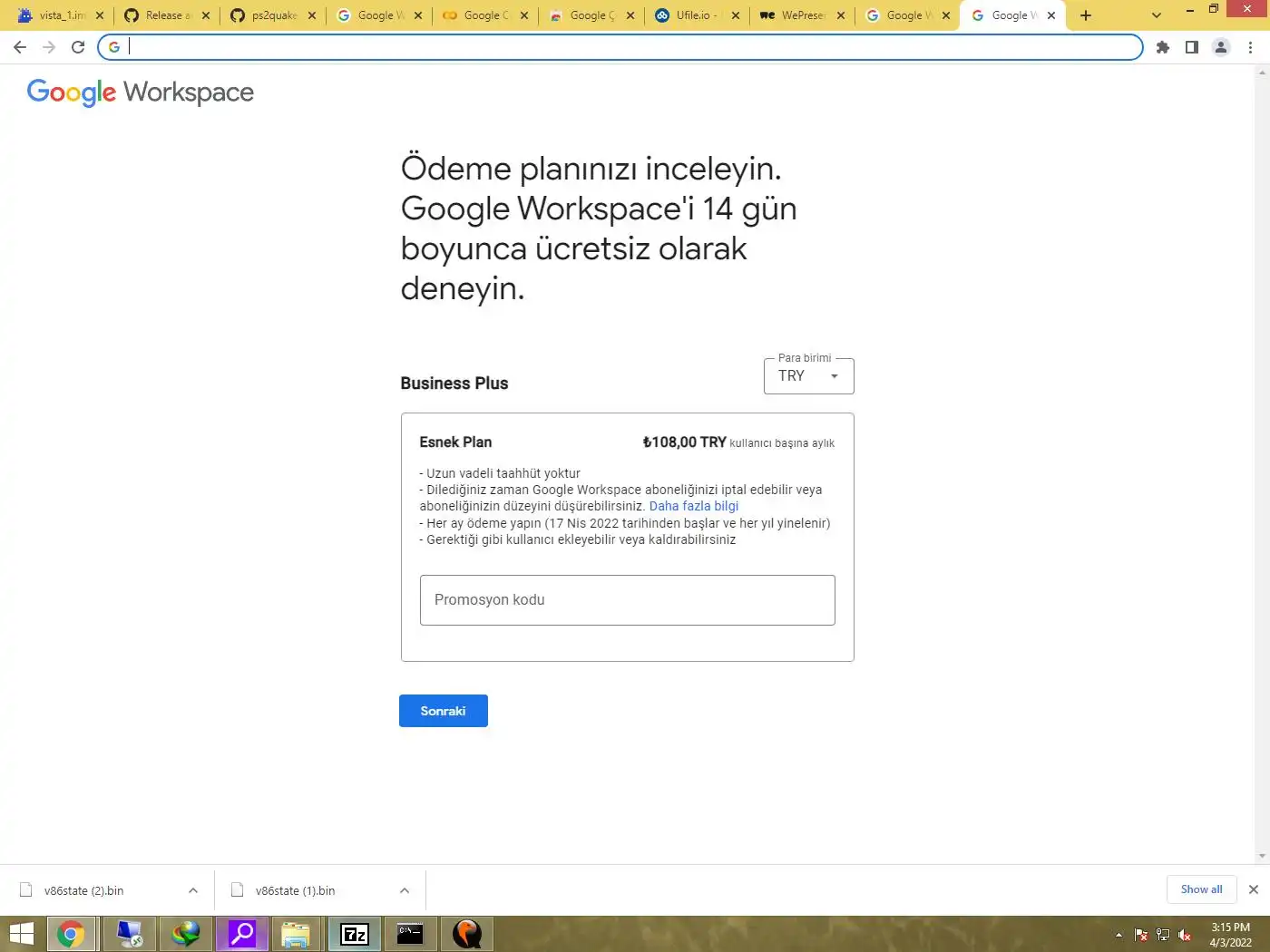Viewport: 1270px width, 952px height.
Task: Click the Action Center flag icon
Action: pos(1141,935)
